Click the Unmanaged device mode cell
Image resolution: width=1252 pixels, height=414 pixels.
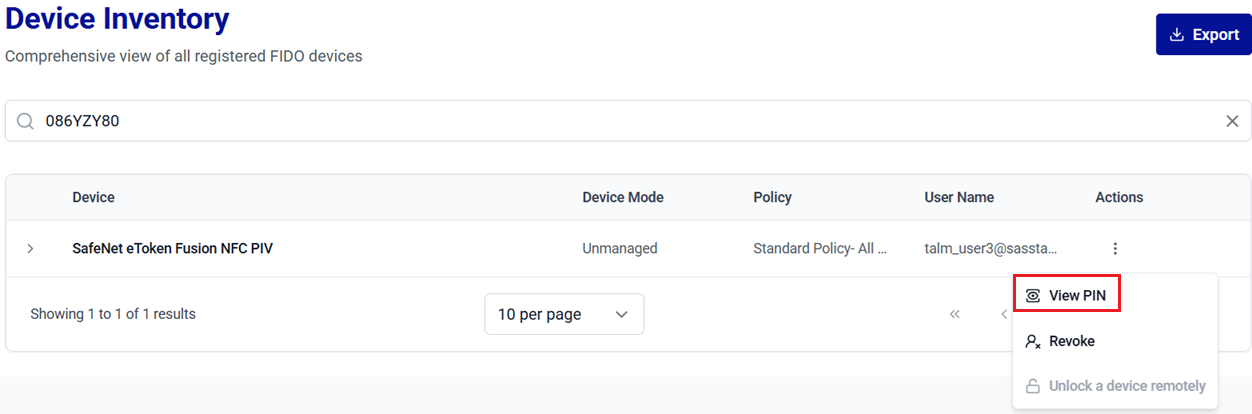pyautogui.click(x=619, y=248)
